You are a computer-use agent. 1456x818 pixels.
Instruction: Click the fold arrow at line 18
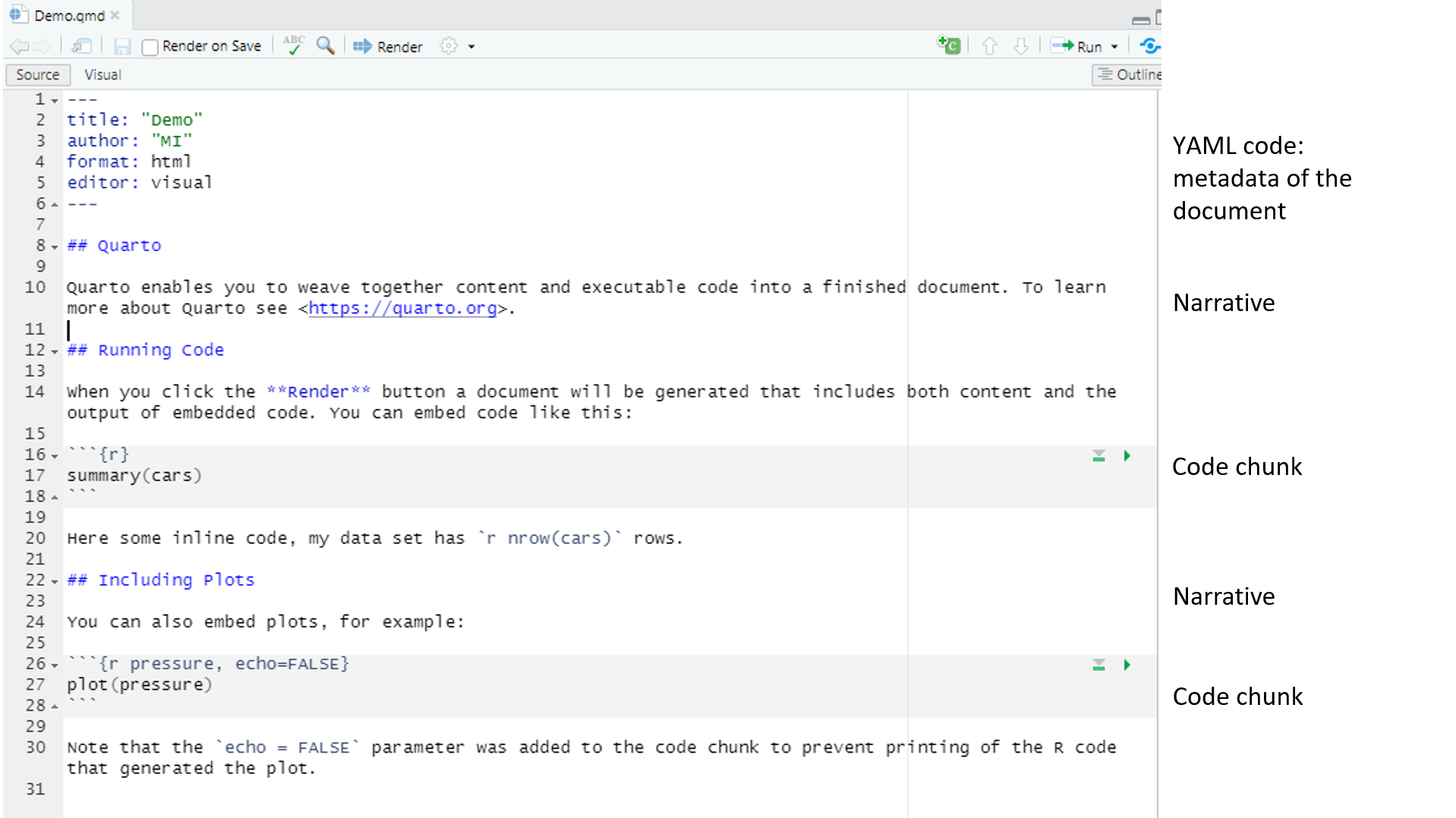tap(55, 498)
